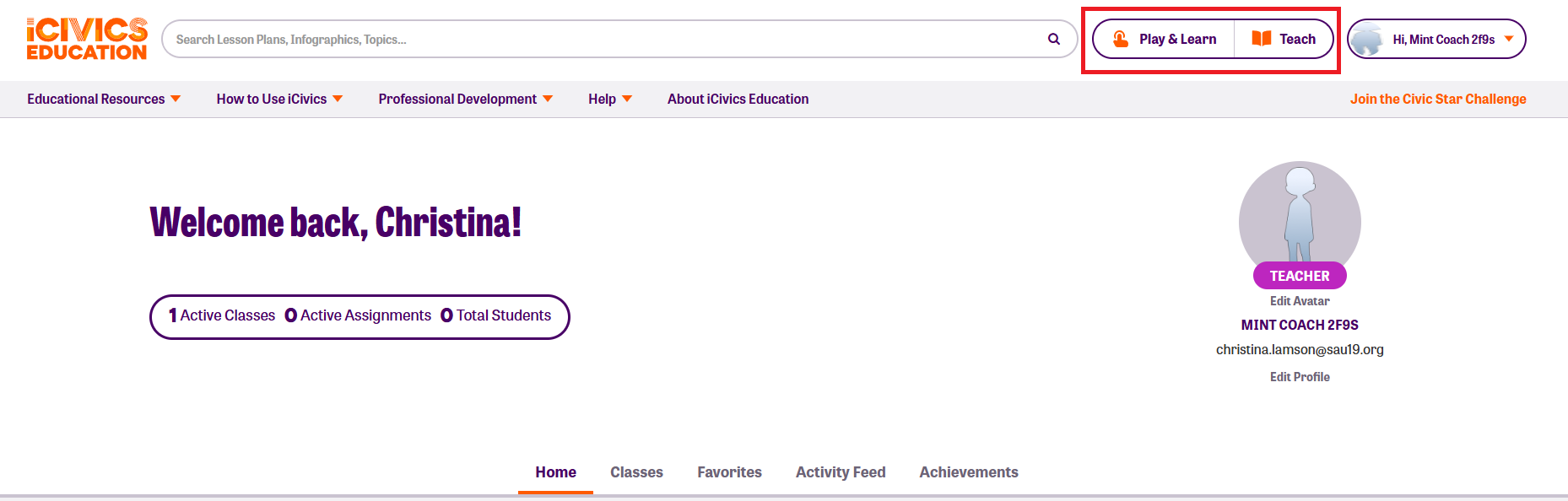Select the Activity Feed tab

[x=841, y=472]
